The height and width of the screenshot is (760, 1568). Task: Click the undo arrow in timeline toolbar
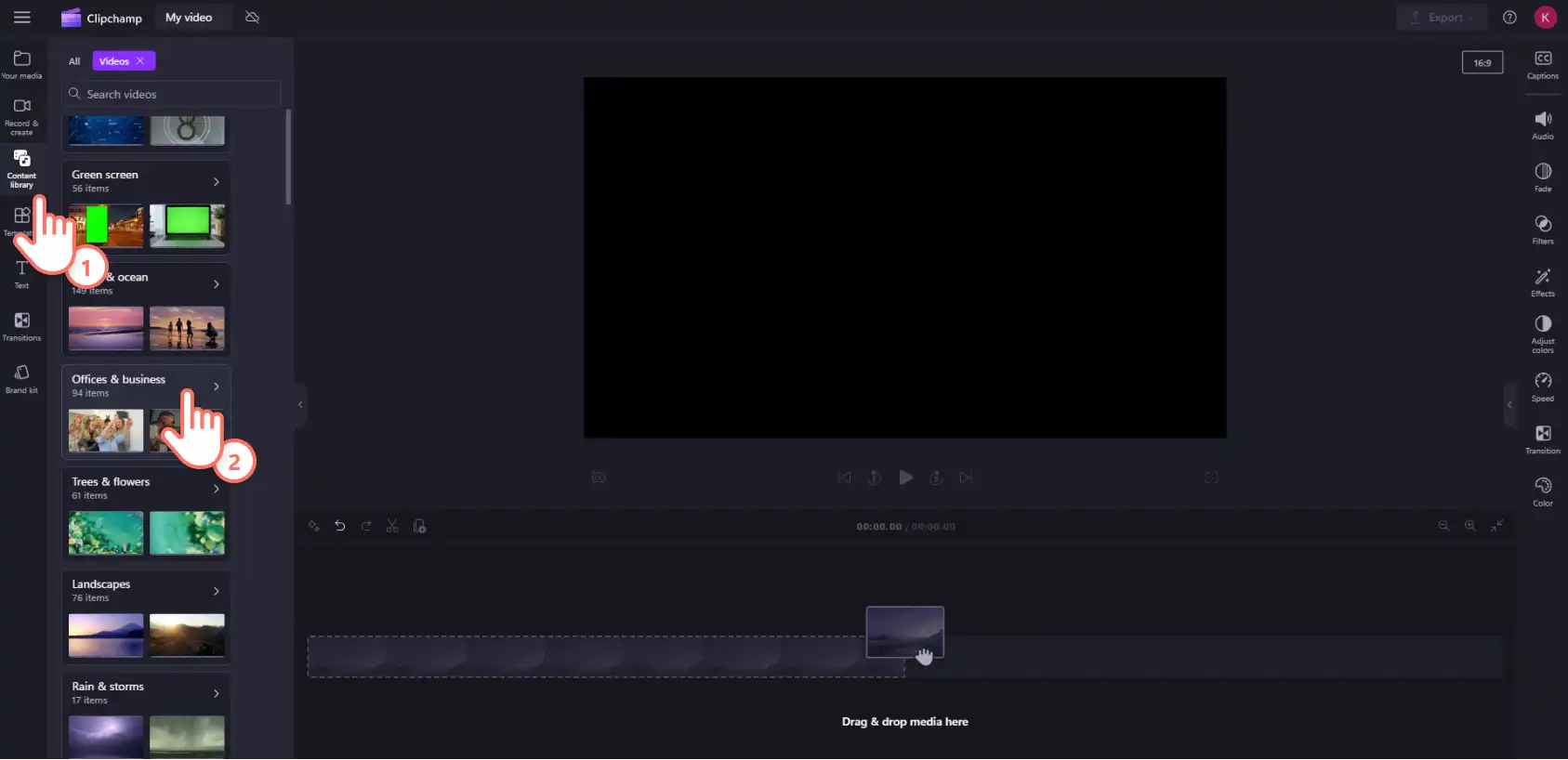coord(340,526)
